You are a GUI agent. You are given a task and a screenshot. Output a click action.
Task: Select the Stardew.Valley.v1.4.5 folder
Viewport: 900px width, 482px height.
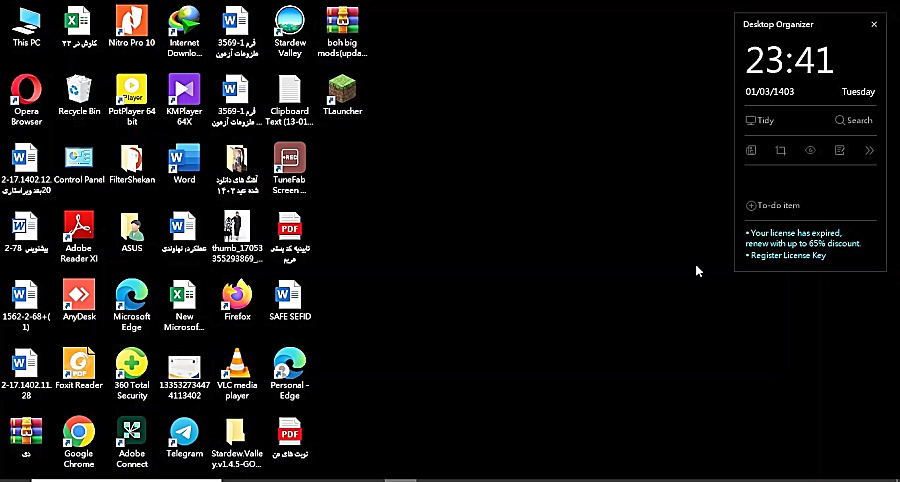[237, 442]
